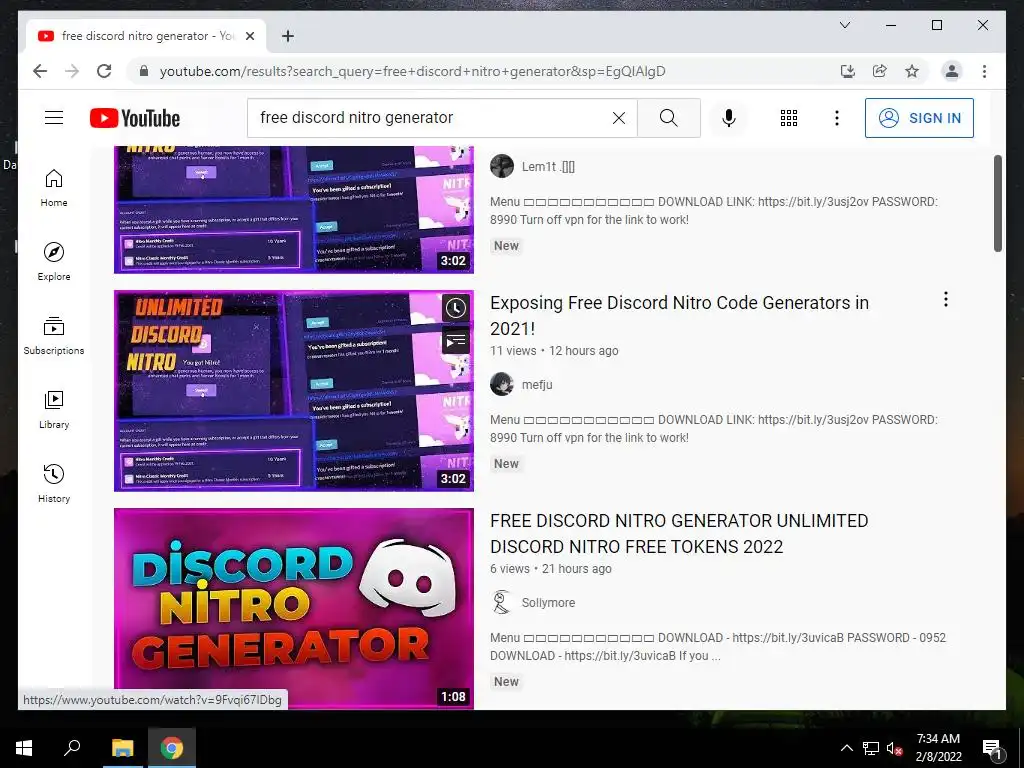
Task: Open the taskbar clock showing 7:34 AM
Action: click(x=938, y=748)
